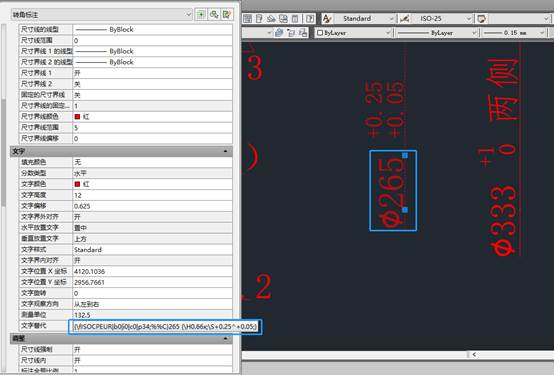The image size is (554, 375).
Task: Click the select objects icon in Properties
Action: point(214,14)
